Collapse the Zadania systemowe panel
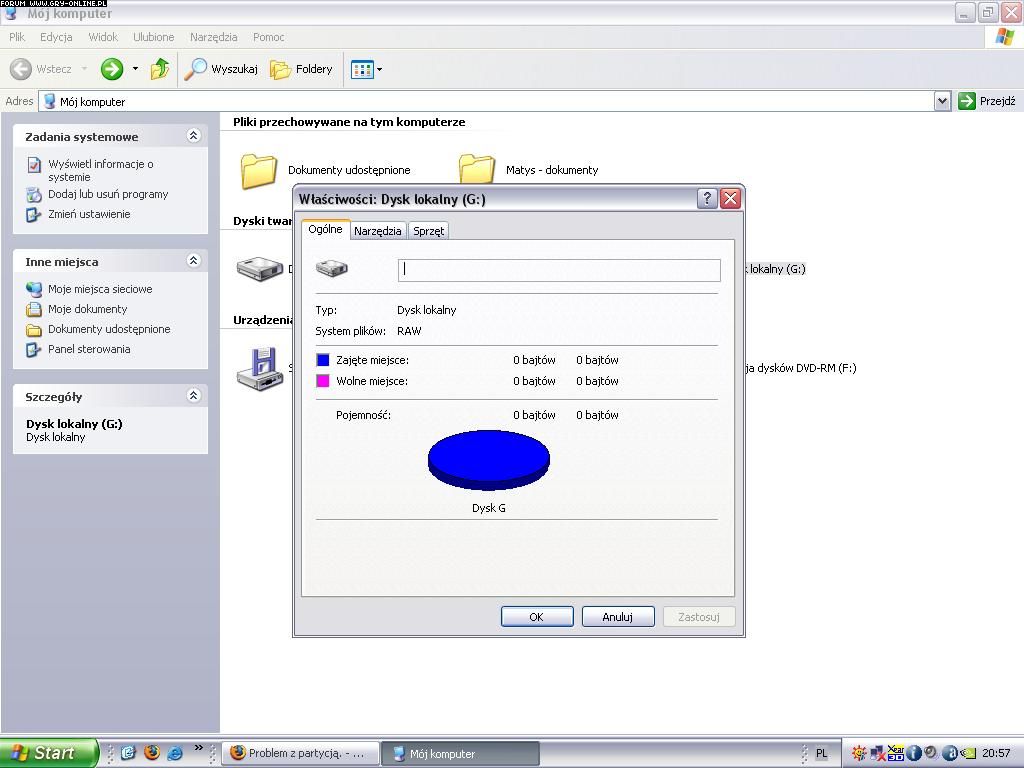Screen dimensions: 1024x768 pyautogui.click(x=194, y=136)
